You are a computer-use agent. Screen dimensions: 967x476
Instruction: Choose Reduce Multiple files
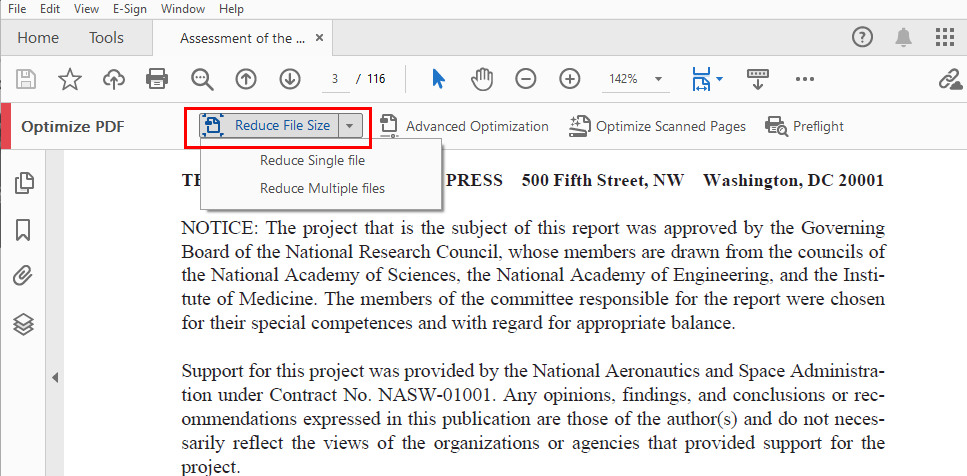pos(322,189)
